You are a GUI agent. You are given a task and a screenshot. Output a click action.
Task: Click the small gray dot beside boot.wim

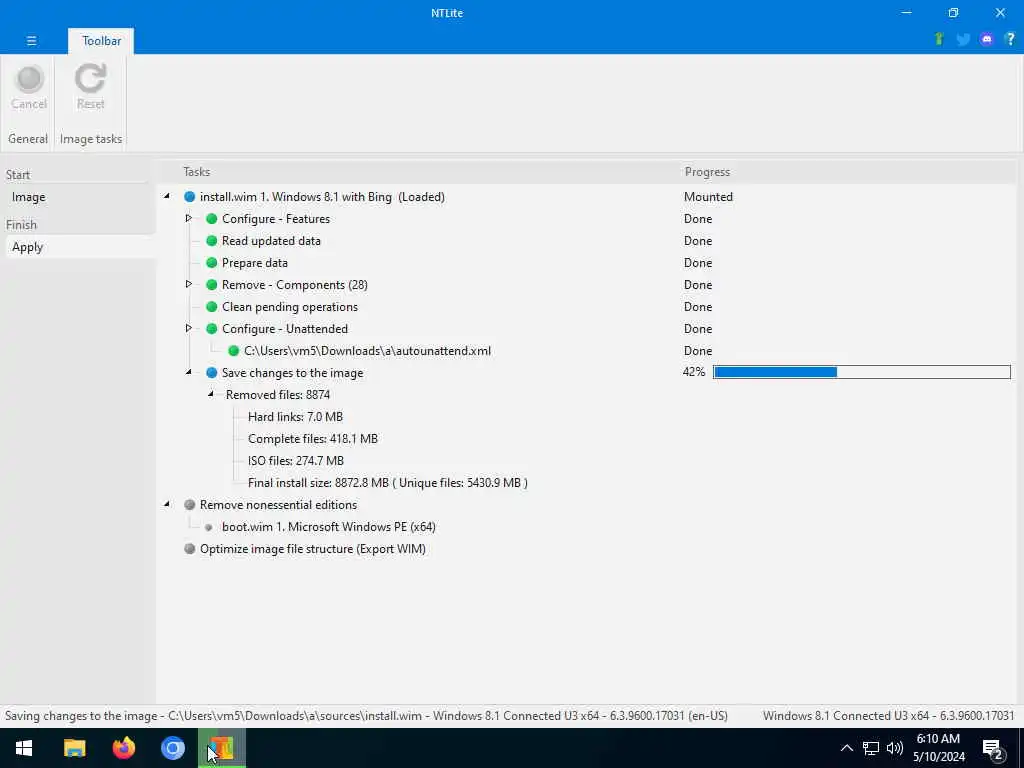[x=208, y=527]
